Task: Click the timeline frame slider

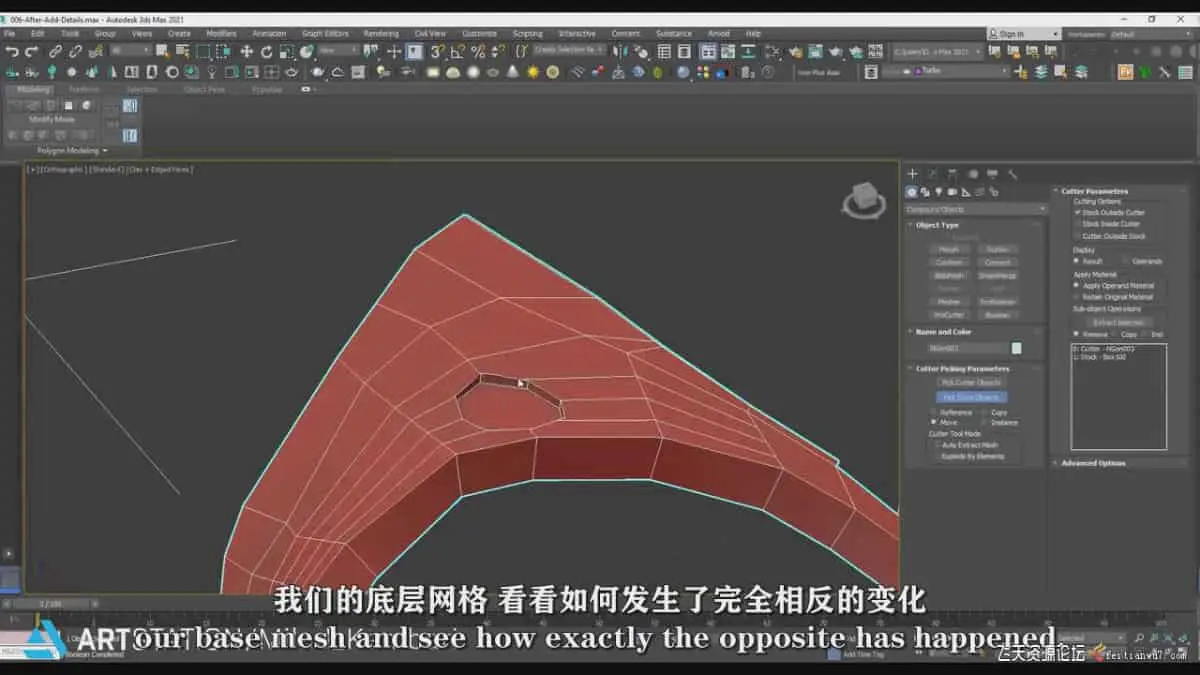Action: 49,604
